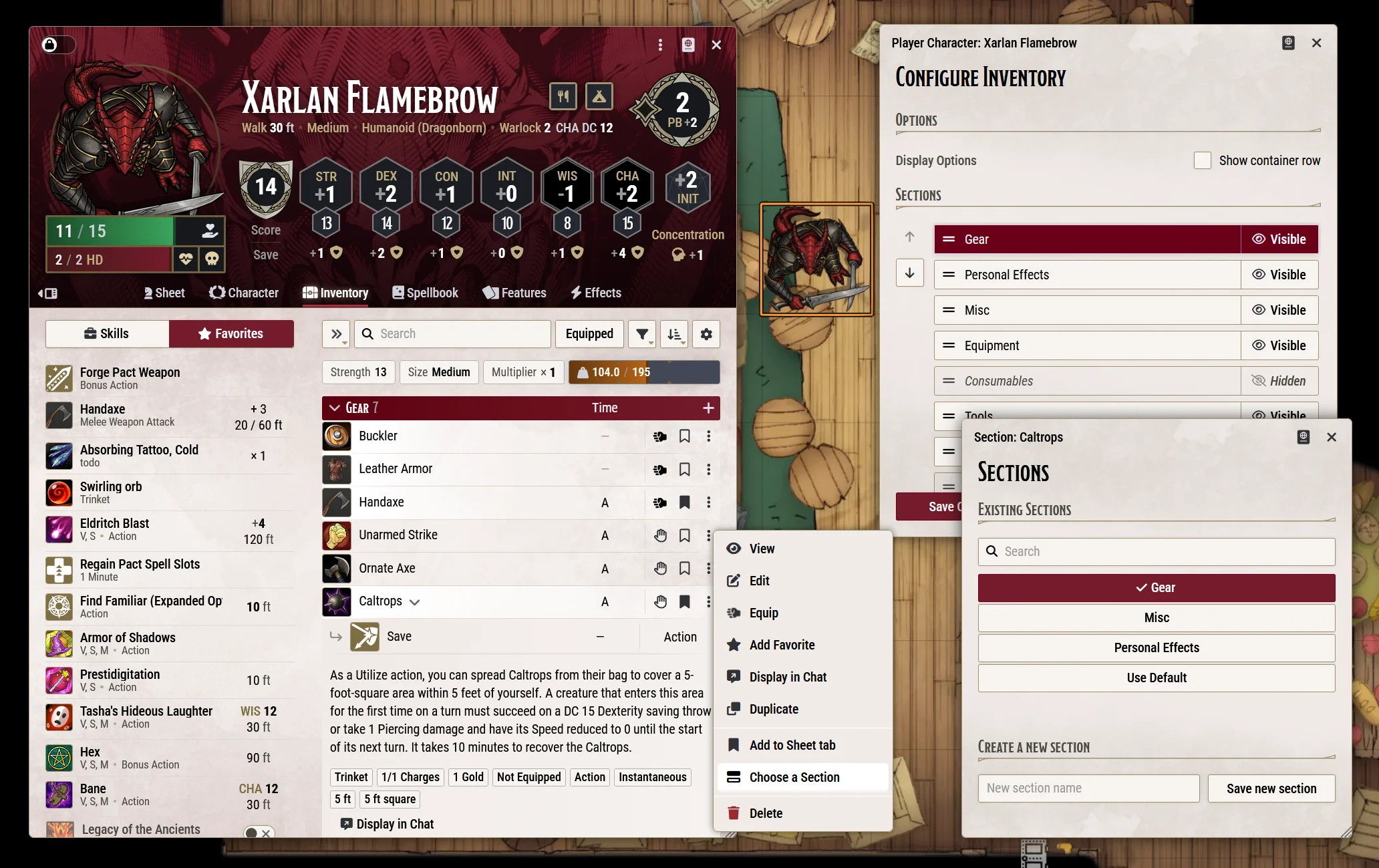Click the encumbrance weight bar

coord(644,372)
